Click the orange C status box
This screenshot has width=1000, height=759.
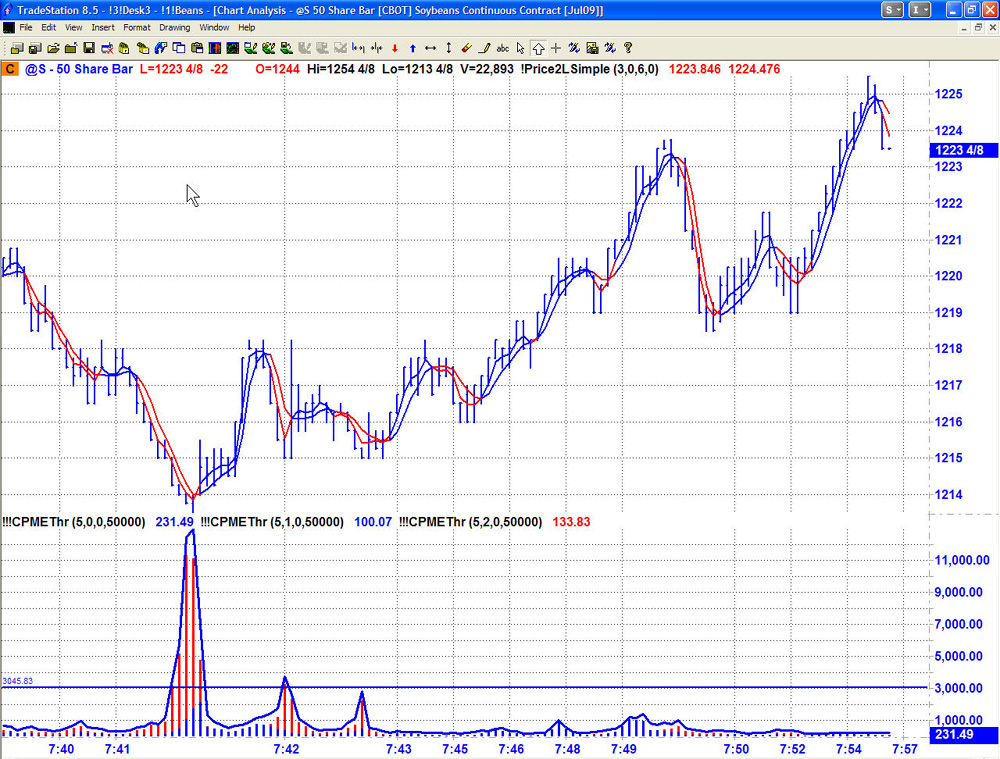pos(10,69)
